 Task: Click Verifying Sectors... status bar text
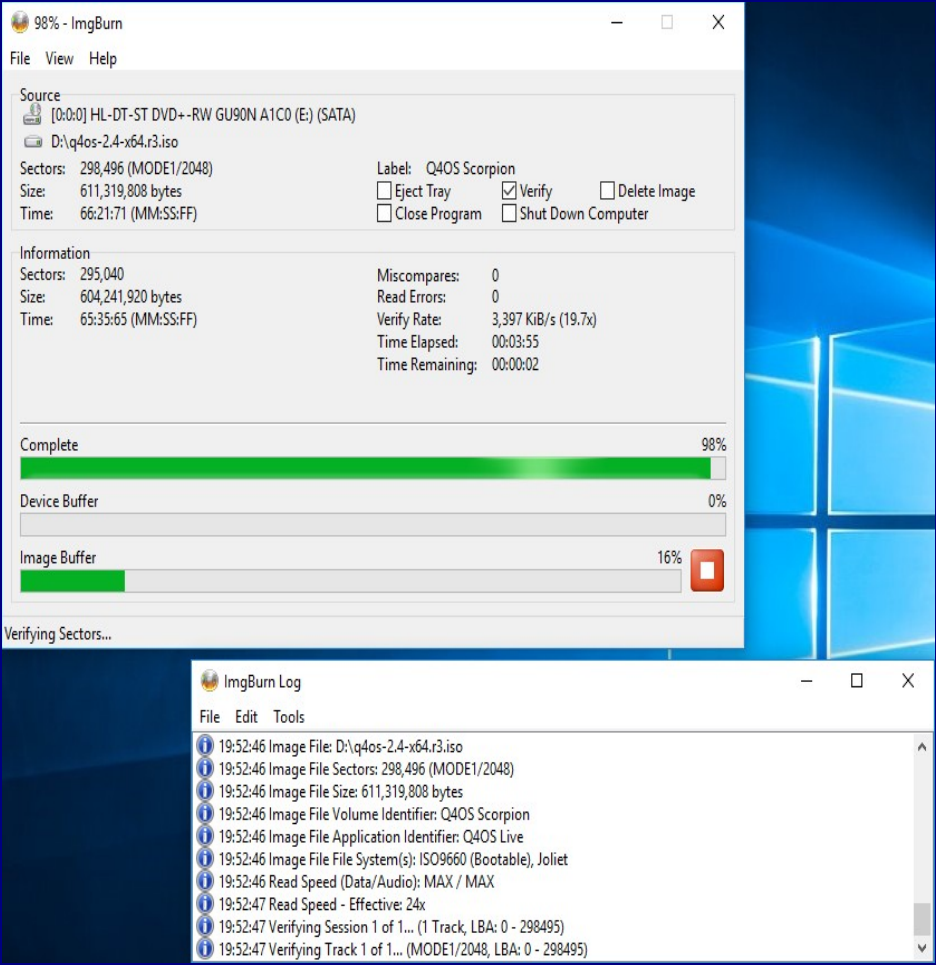58,634
